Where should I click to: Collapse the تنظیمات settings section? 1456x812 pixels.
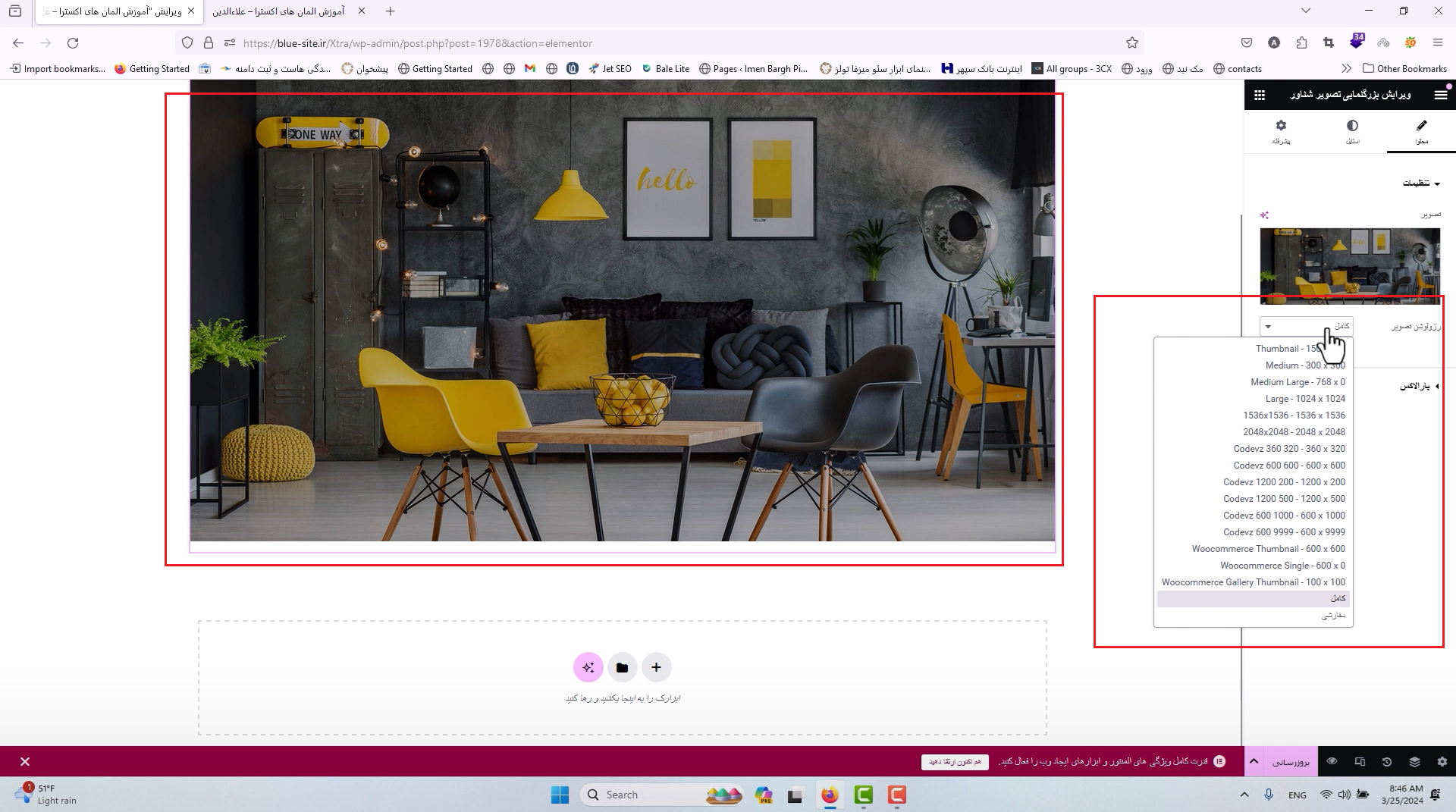click(1420, 183)
